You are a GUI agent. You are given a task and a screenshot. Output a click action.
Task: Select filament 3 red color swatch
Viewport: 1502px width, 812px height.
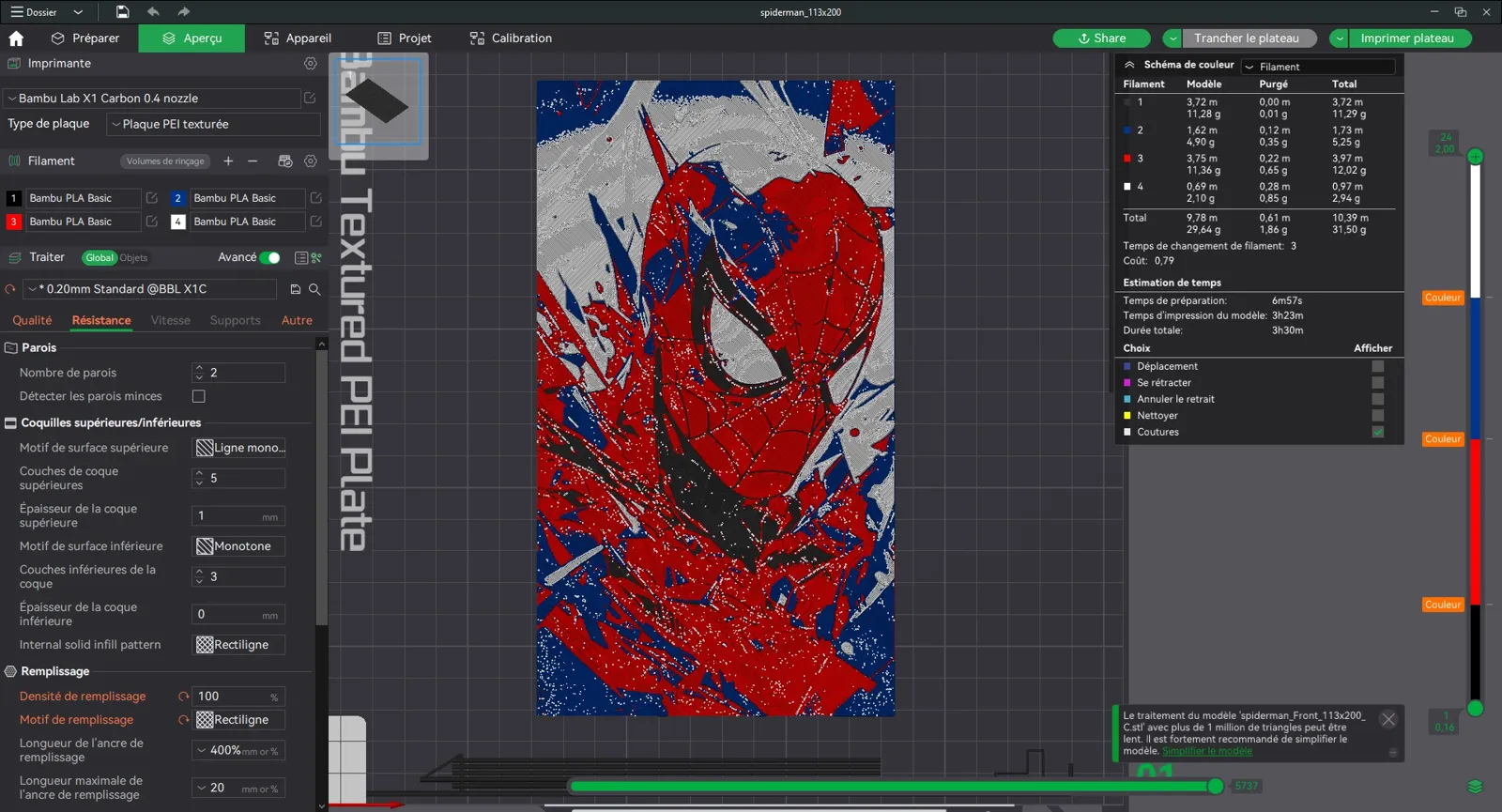[x=14, y=222]
